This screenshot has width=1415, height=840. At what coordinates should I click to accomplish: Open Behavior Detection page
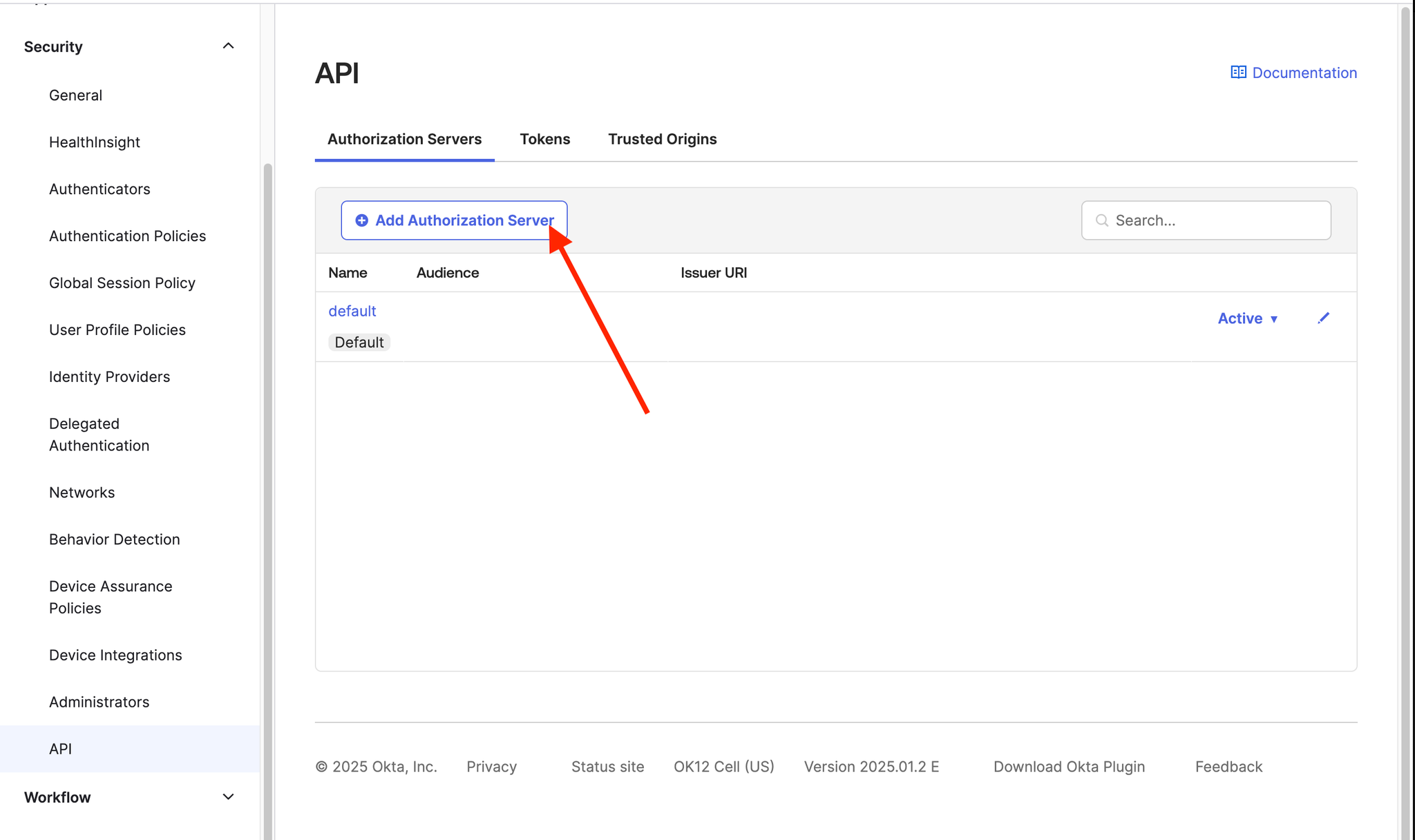coord(115,540)
